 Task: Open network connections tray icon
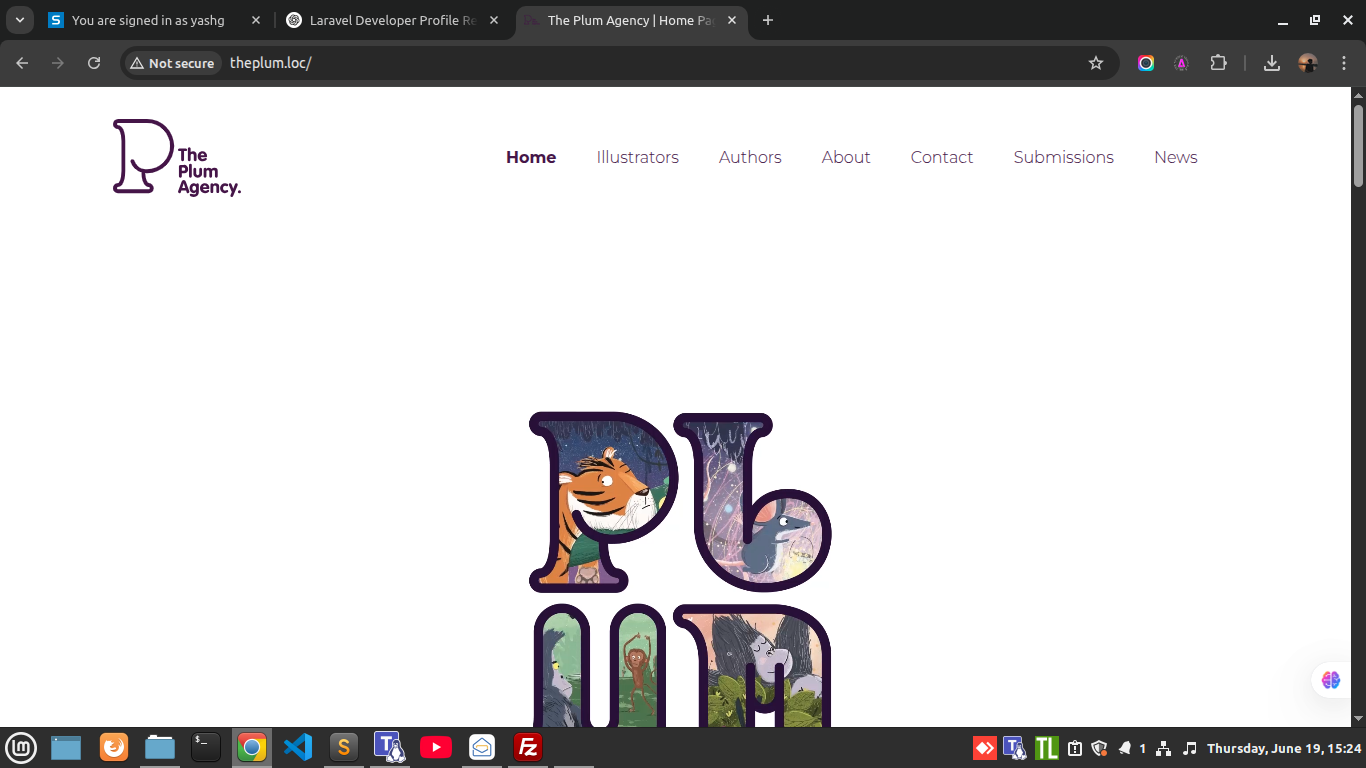1163,748
